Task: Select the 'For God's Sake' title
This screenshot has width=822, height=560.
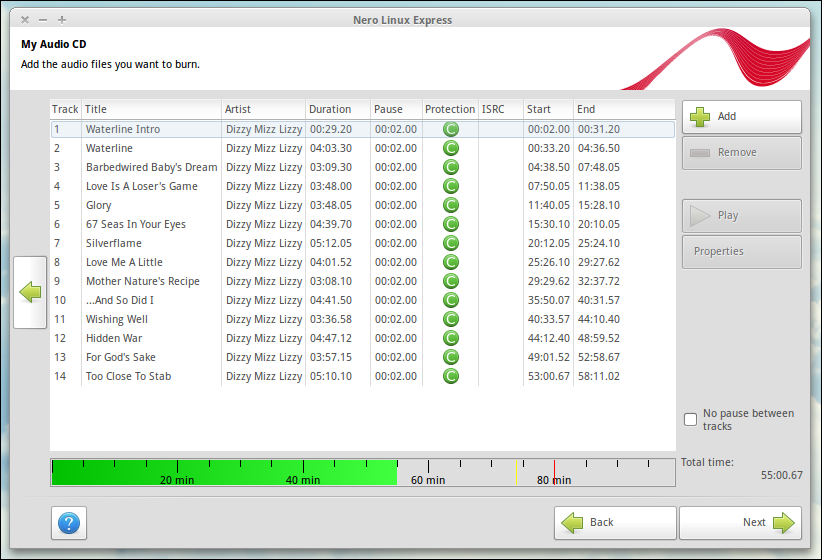Action: [x=121, y=357]
